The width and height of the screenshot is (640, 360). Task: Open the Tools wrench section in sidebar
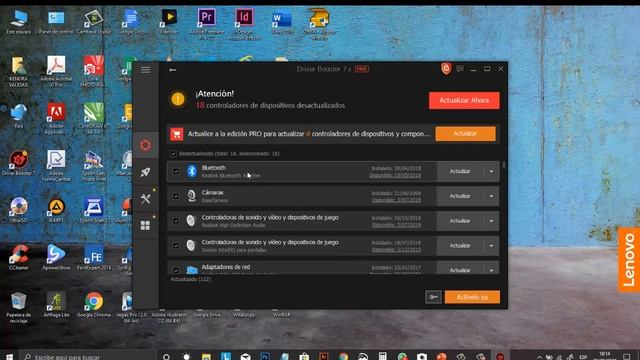click(x=145, y=199)
